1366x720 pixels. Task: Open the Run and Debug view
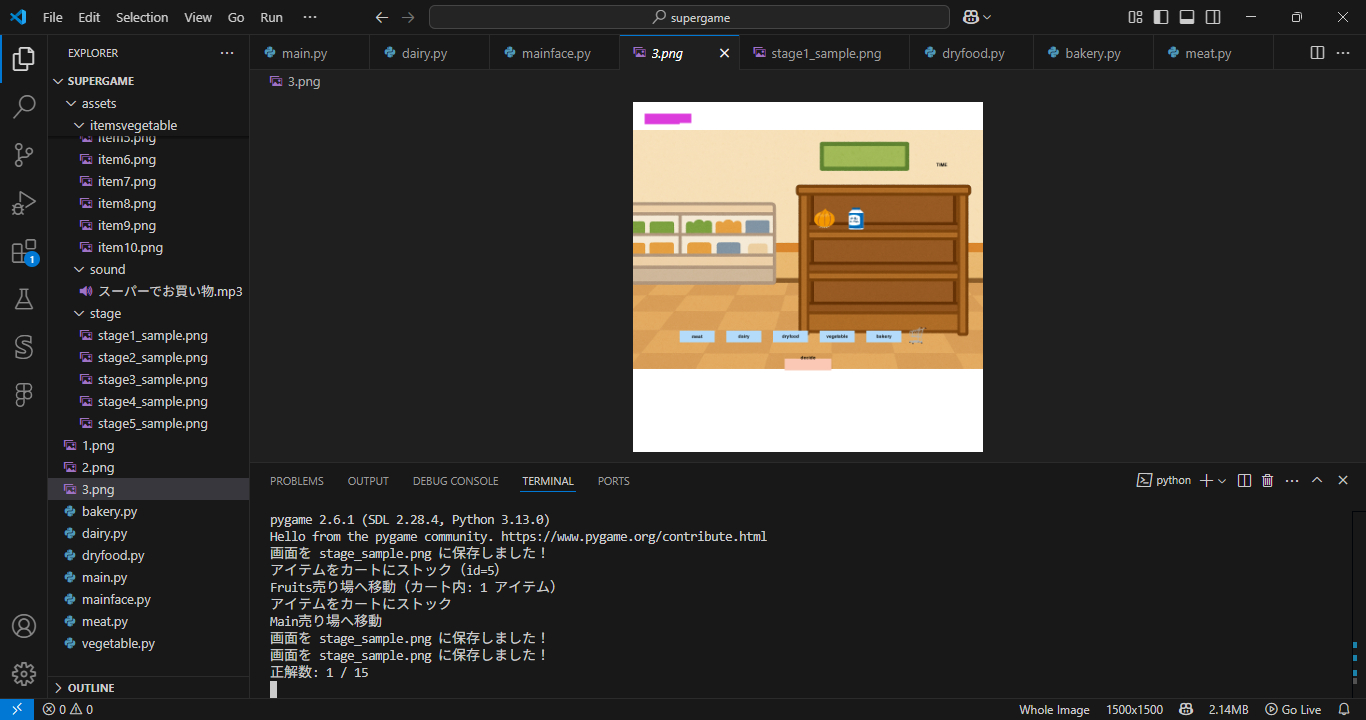24,203
